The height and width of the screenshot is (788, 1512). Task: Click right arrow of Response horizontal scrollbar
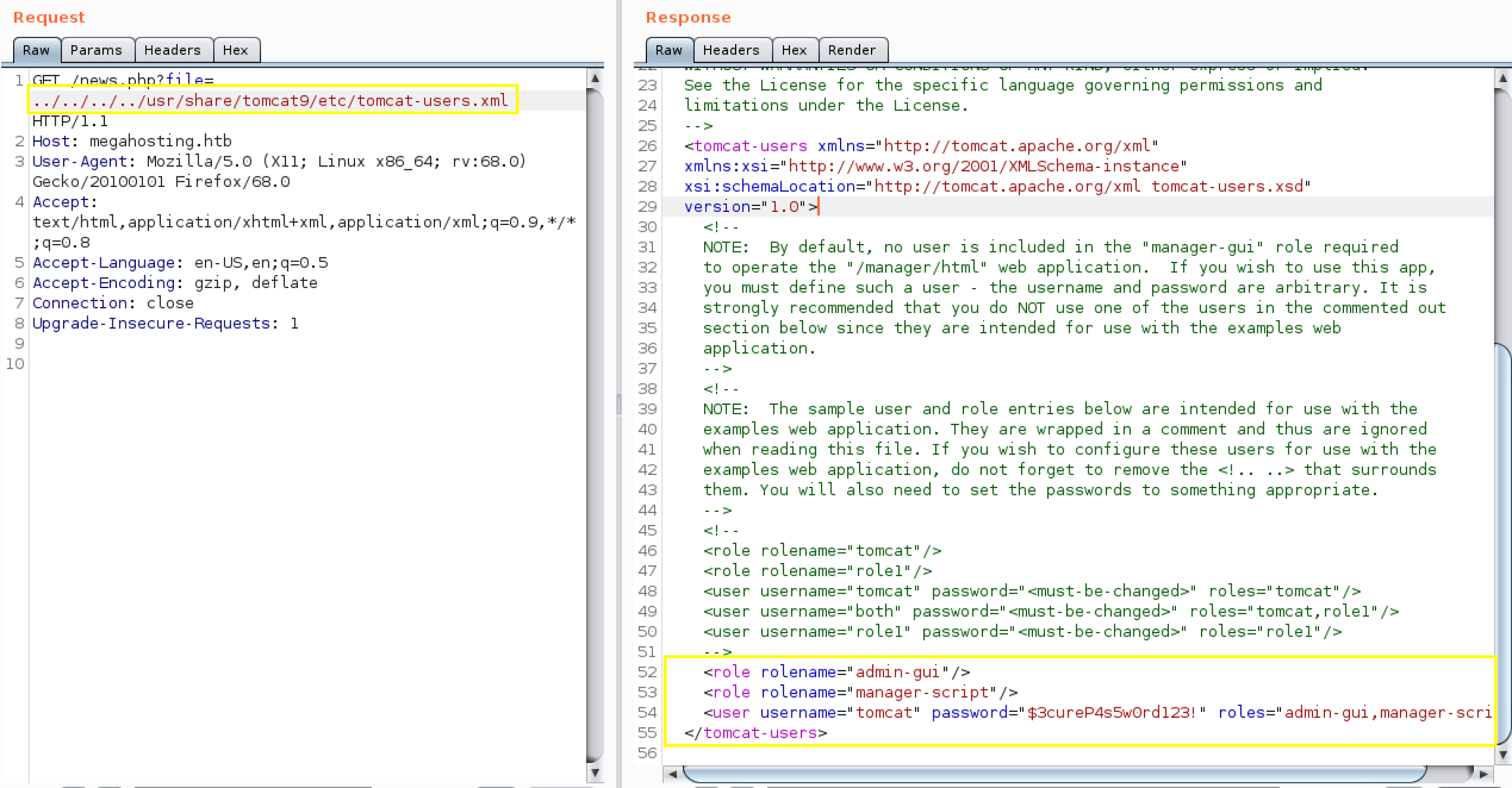pyautogui.click(x=1484, y=774)
